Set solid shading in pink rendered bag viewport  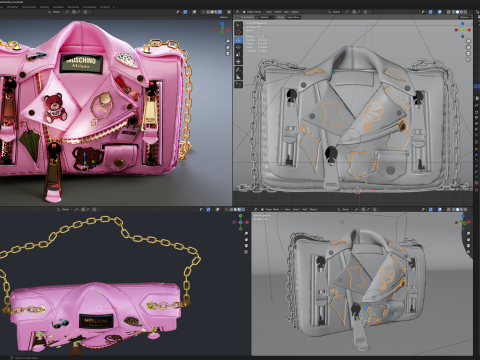pos(212,12)
